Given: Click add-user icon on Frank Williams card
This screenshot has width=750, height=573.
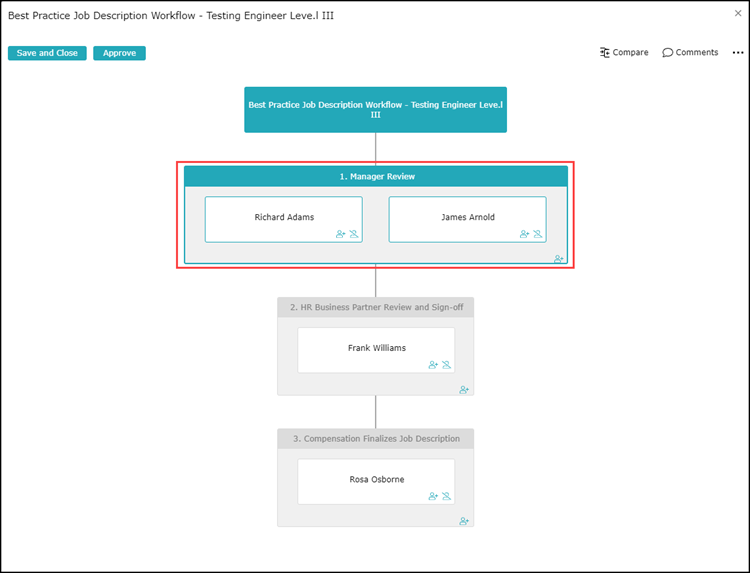Looking at the screenshot, I should click(433, 365).
